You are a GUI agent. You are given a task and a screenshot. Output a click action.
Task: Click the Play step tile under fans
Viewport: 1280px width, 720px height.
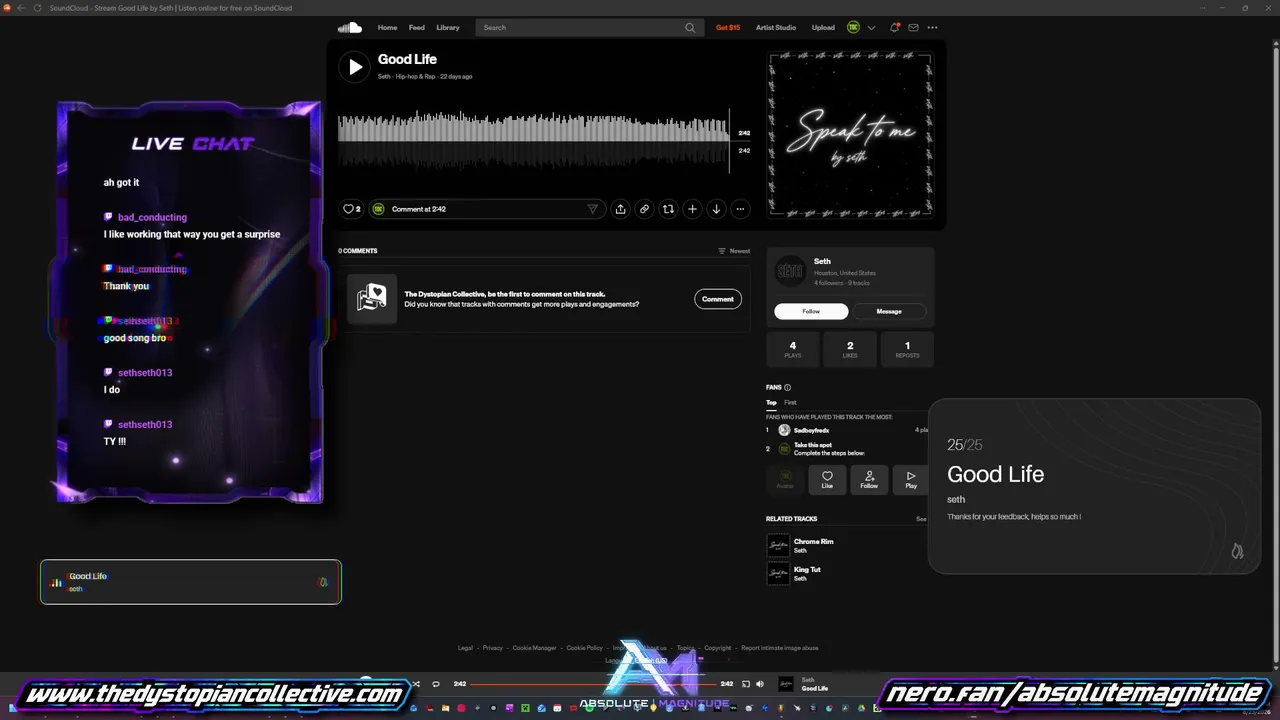[x=911, y=480]
